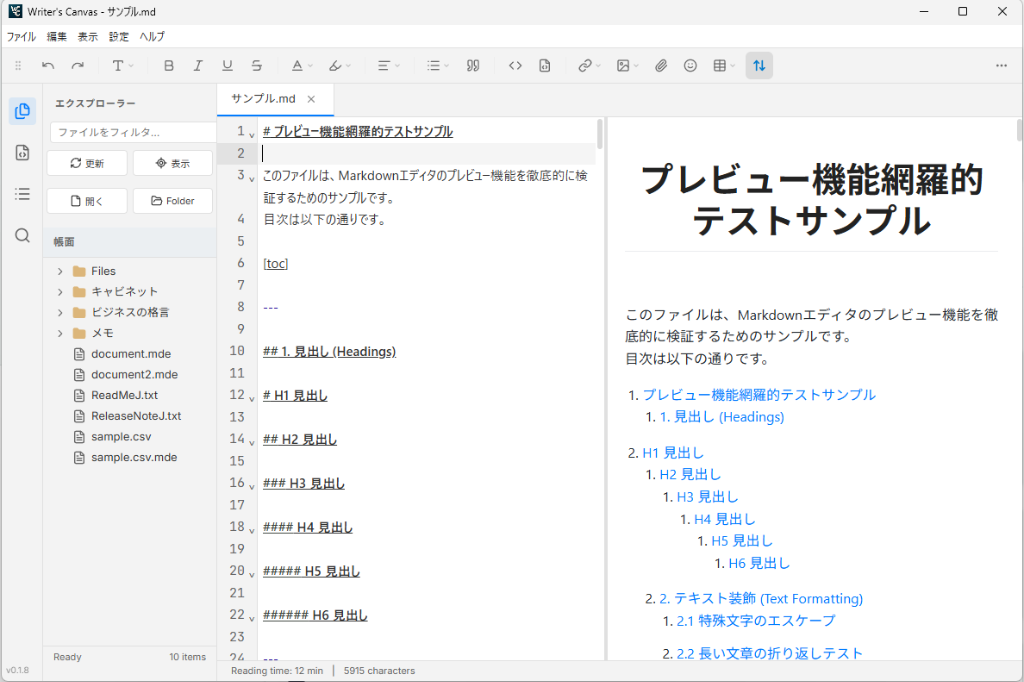Screen dimensions: 1024x682
Task: Apply bold formatting
Action: click(x=168, y=65)
